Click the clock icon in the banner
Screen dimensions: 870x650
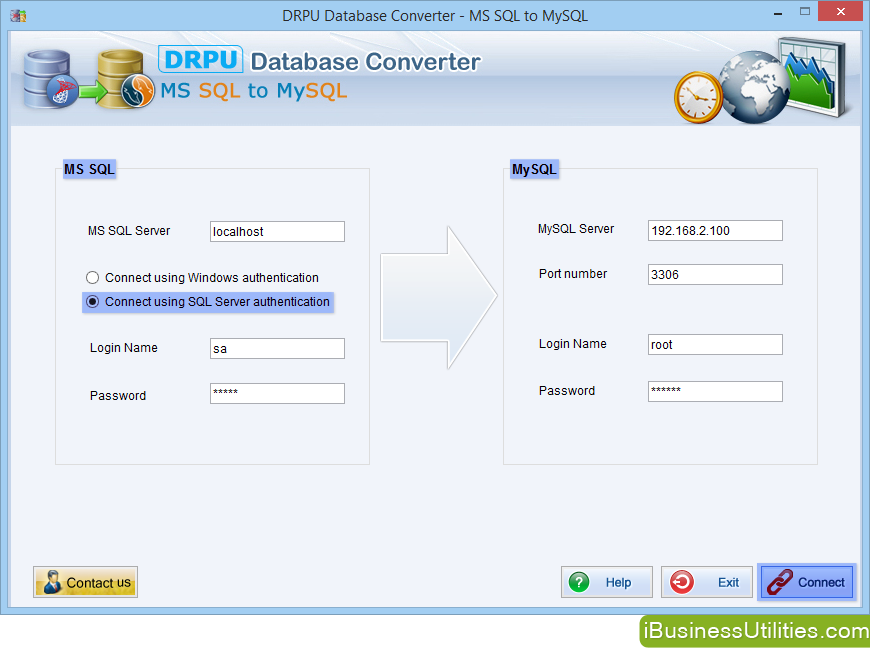pos(698,98)
